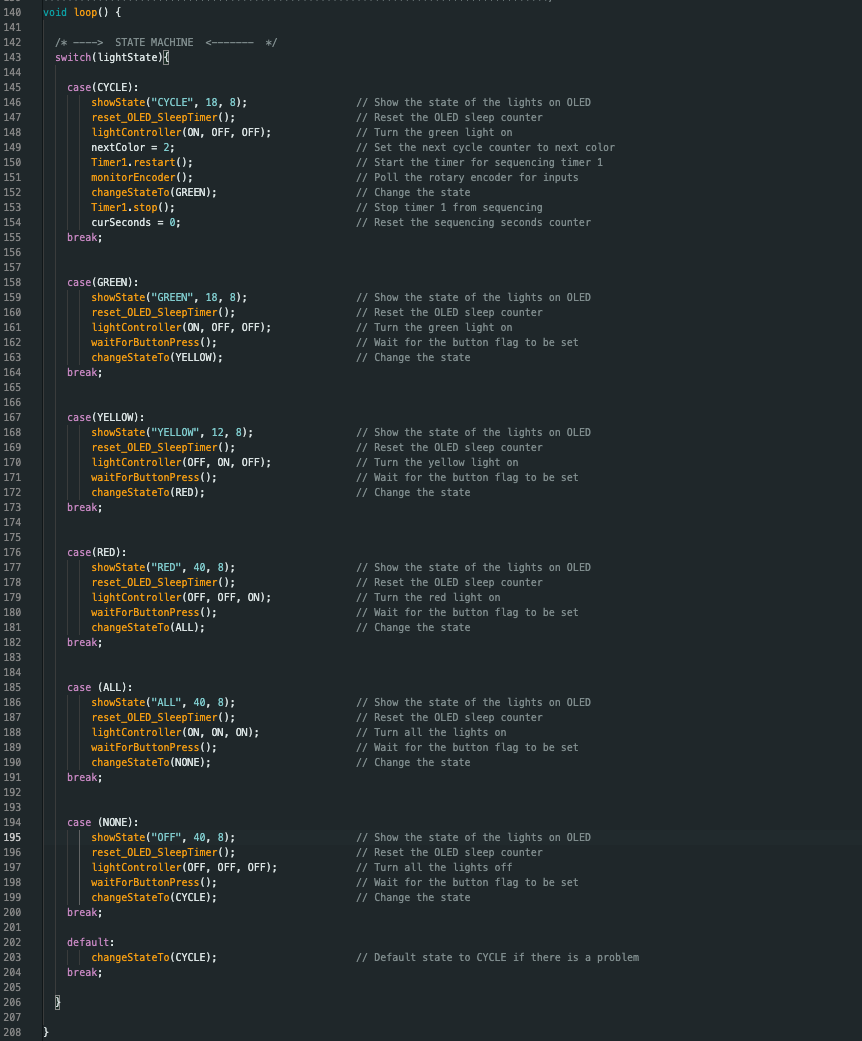Viewport: 862px width, 1041px height.
Task: Click showState("YELLOW", 12, 8); call
Action: coord(172,433)
